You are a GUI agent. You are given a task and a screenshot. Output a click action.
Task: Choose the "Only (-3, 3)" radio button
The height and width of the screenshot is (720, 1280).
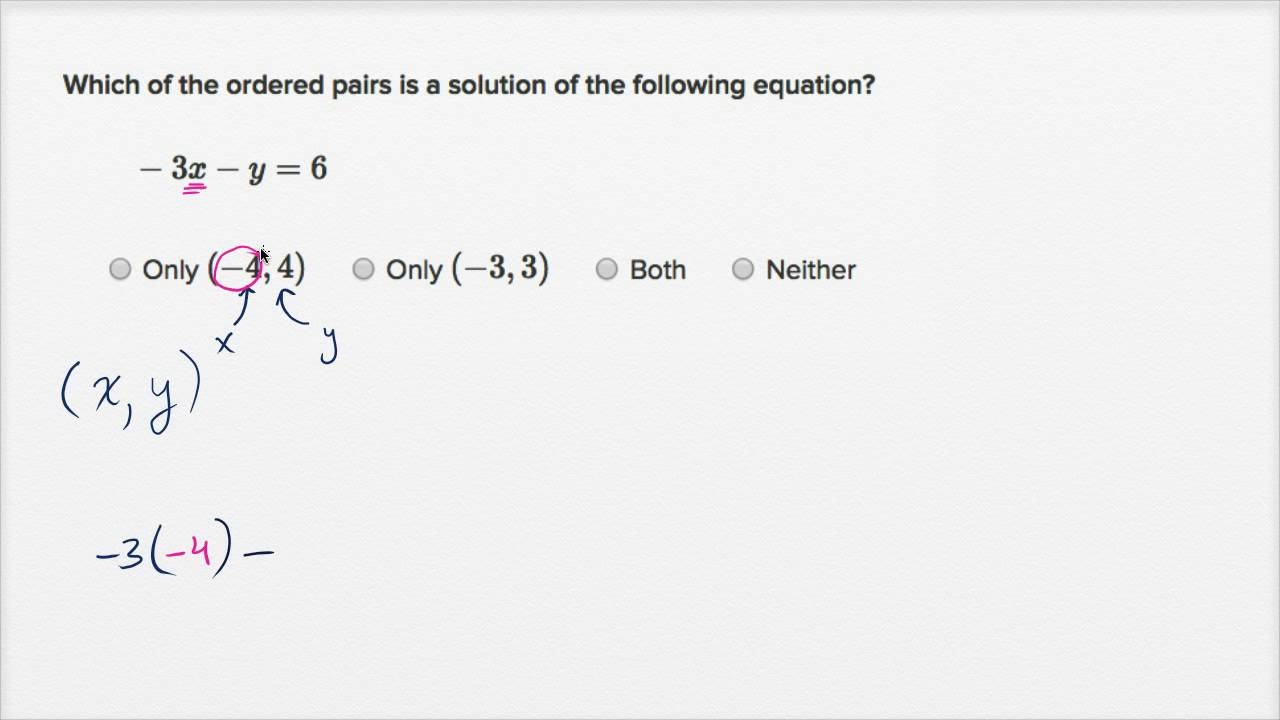click(x=363, y=269)
